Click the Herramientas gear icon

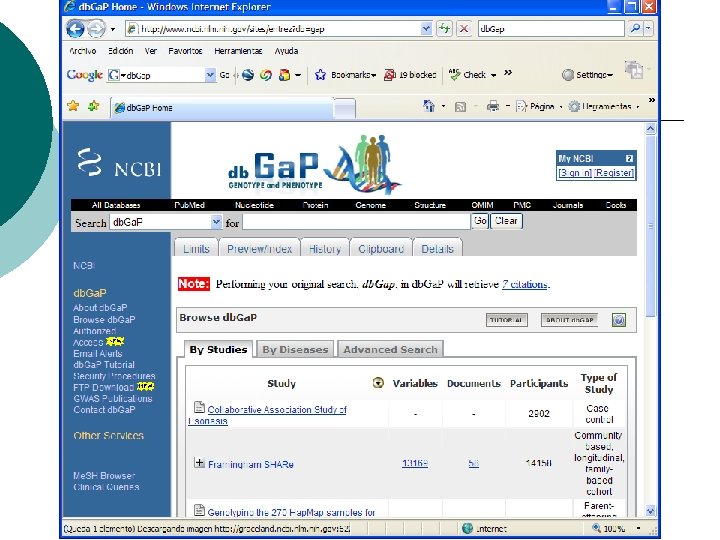pyautogui.click(x=574, y=107)
